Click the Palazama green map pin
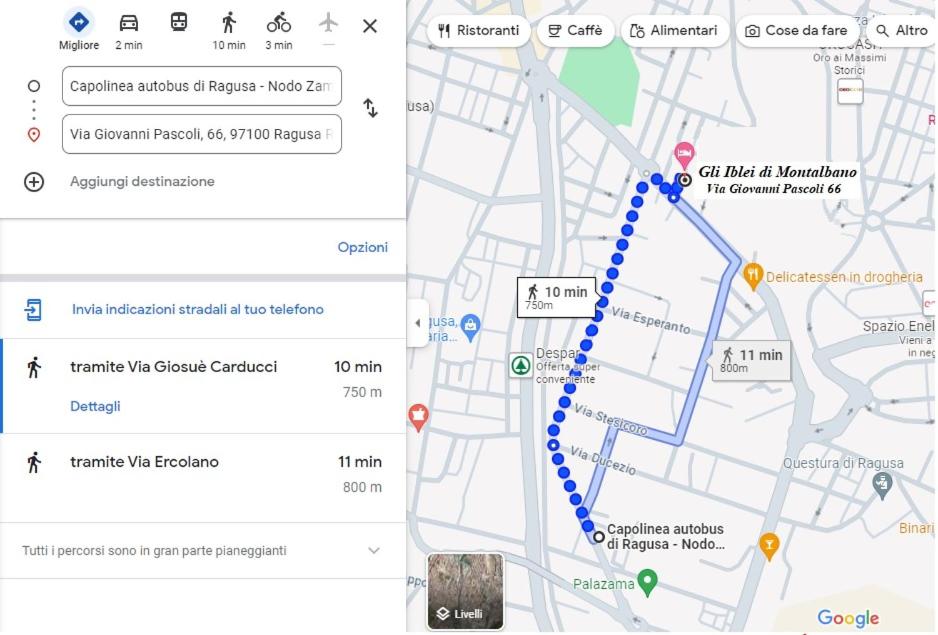This screenshot has height=635, width=938. (647, 582)
